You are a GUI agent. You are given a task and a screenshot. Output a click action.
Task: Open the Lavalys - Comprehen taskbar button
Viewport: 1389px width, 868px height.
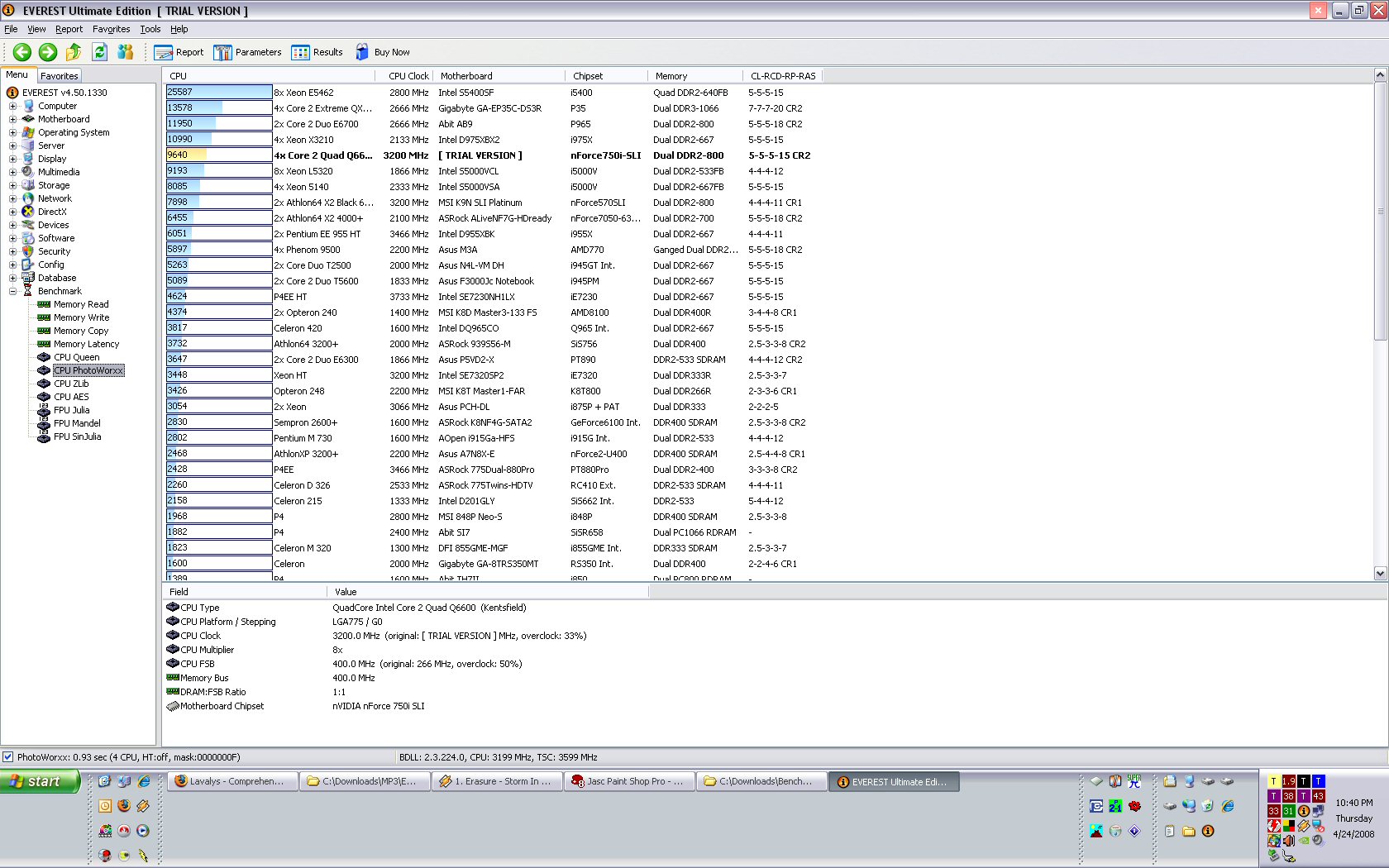(232, 781)
